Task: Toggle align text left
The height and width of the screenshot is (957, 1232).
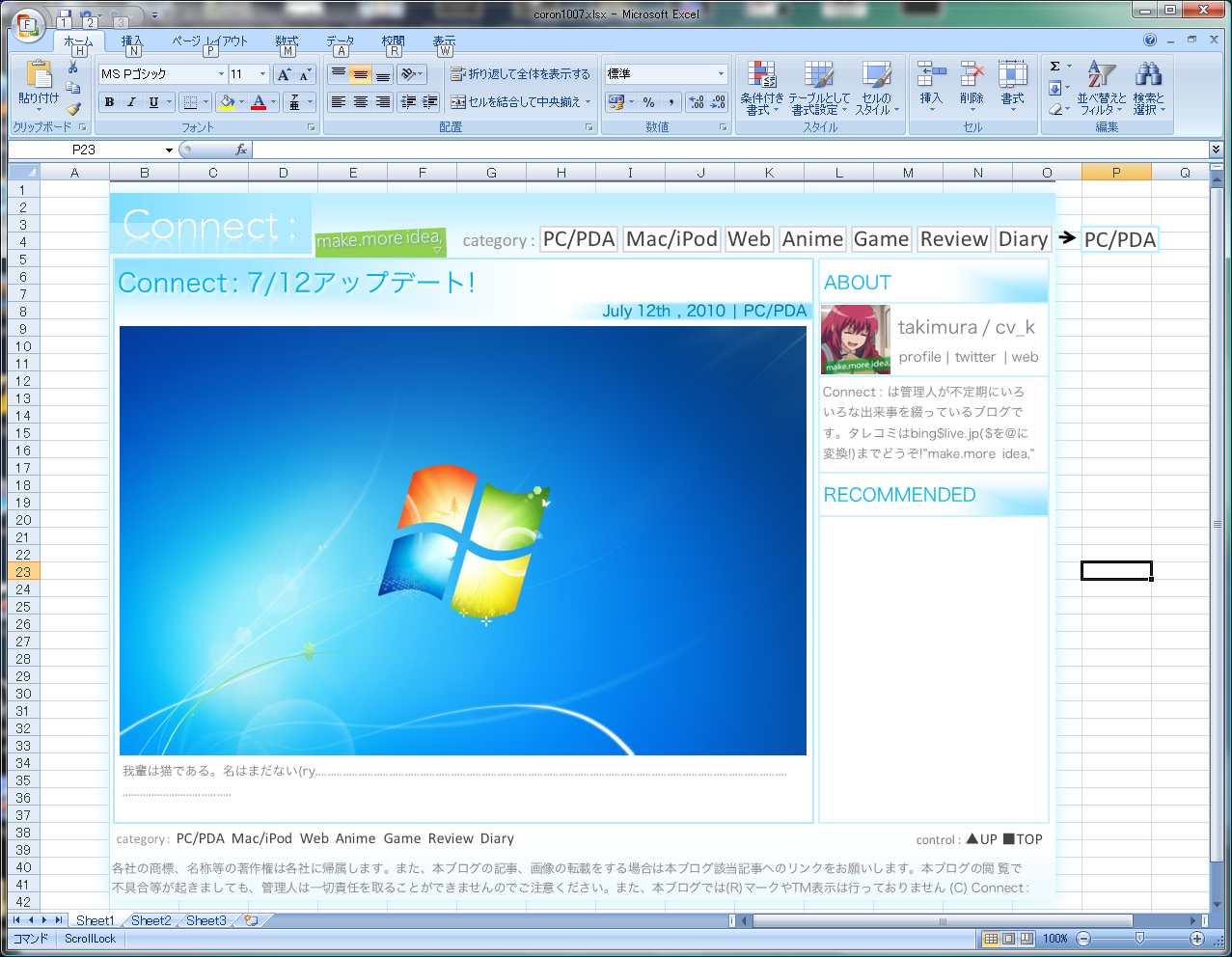Action: 339,101
